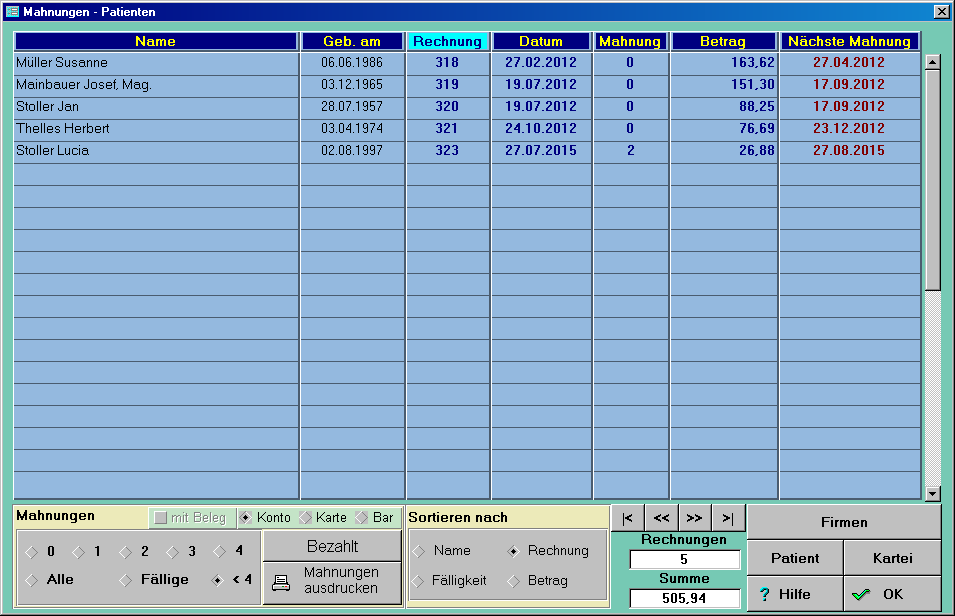
Task: Click the printer icon for Mahnungen ausdrucken
Action: [x=281, y=582]
